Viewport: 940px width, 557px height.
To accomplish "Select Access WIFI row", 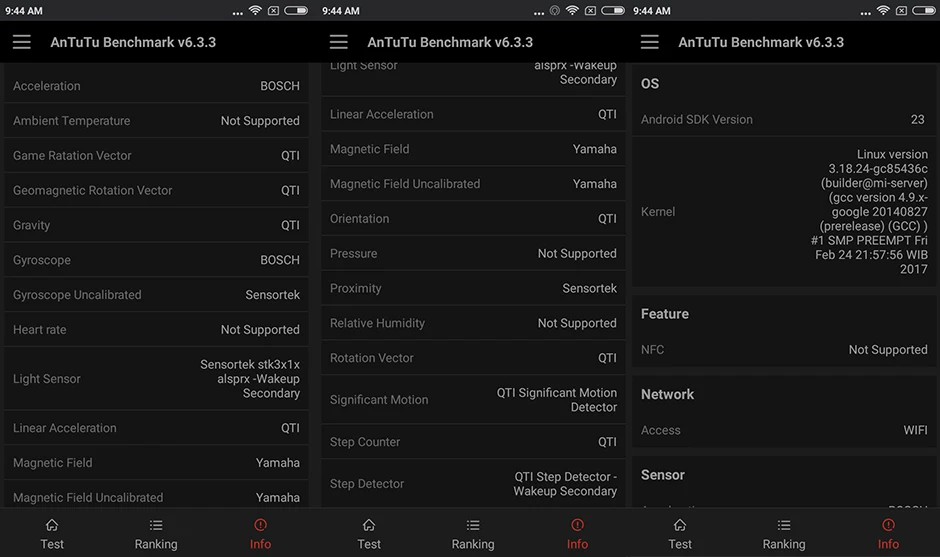I will 784,430.
